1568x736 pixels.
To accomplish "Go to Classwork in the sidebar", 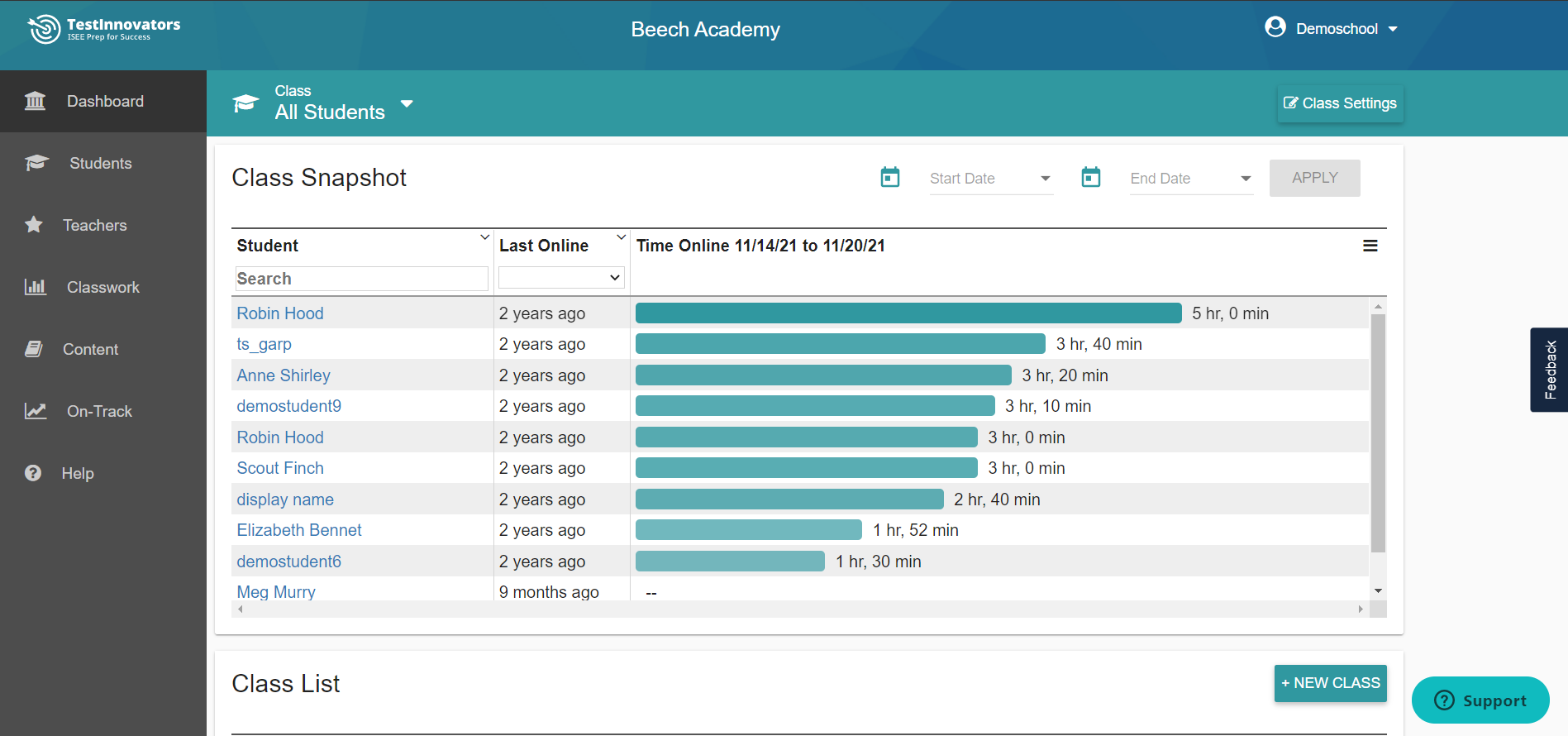I will point(103,287).
